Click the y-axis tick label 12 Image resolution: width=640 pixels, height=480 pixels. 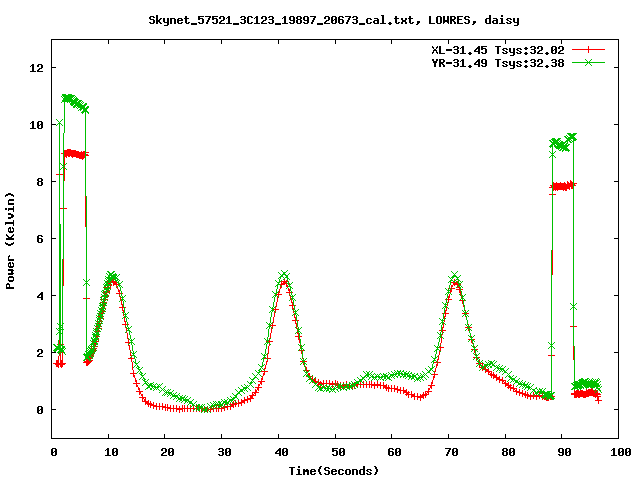point(37,68)
